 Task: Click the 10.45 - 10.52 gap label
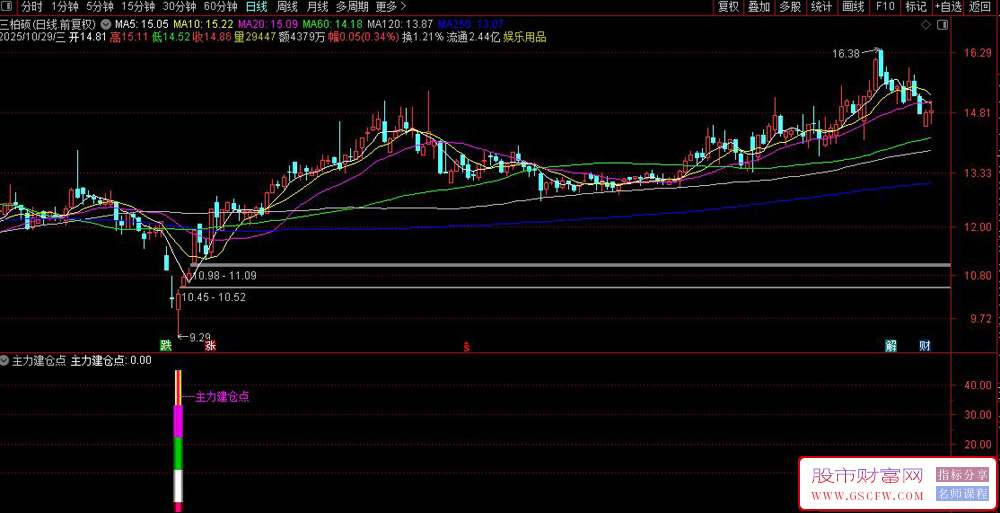[x=214, y=297]
